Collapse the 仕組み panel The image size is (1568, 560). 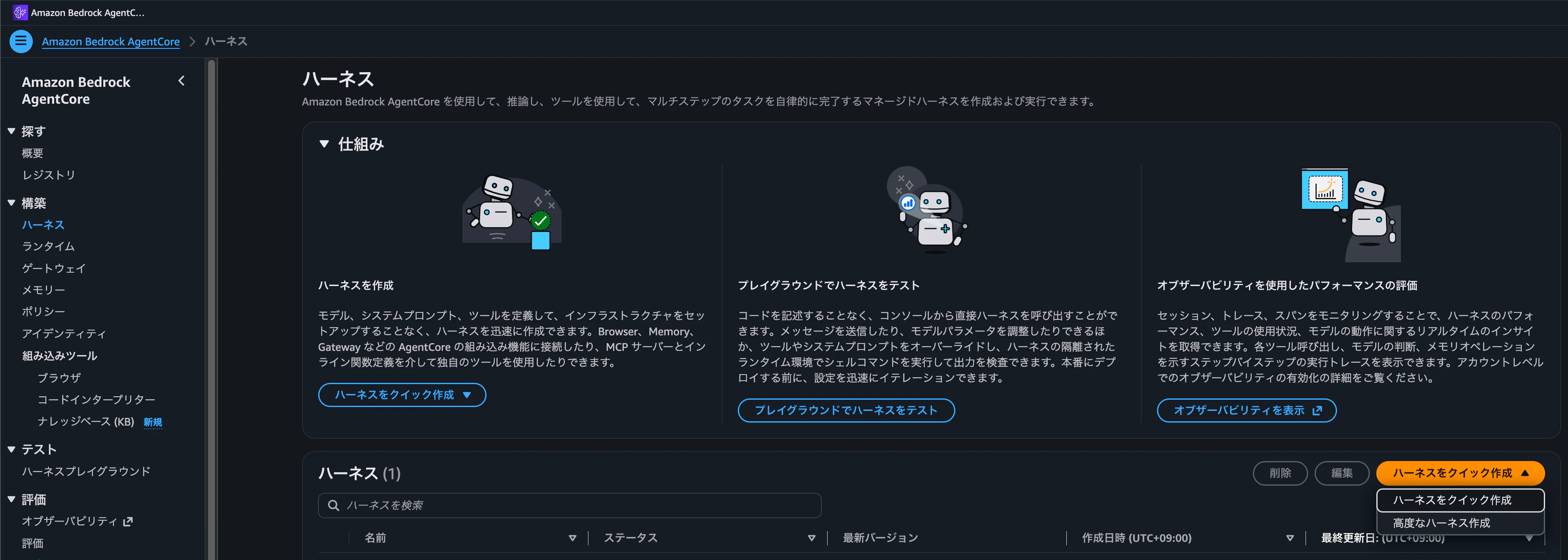click(x=324, y=144)
